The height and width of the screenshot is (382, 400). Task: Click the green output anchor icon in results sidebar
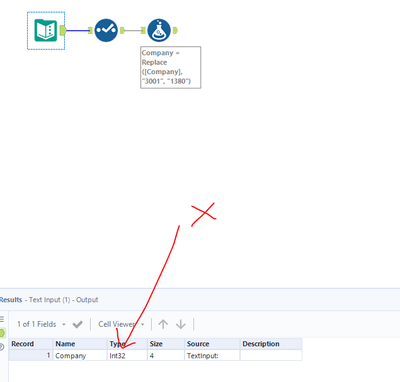[2, 333]
